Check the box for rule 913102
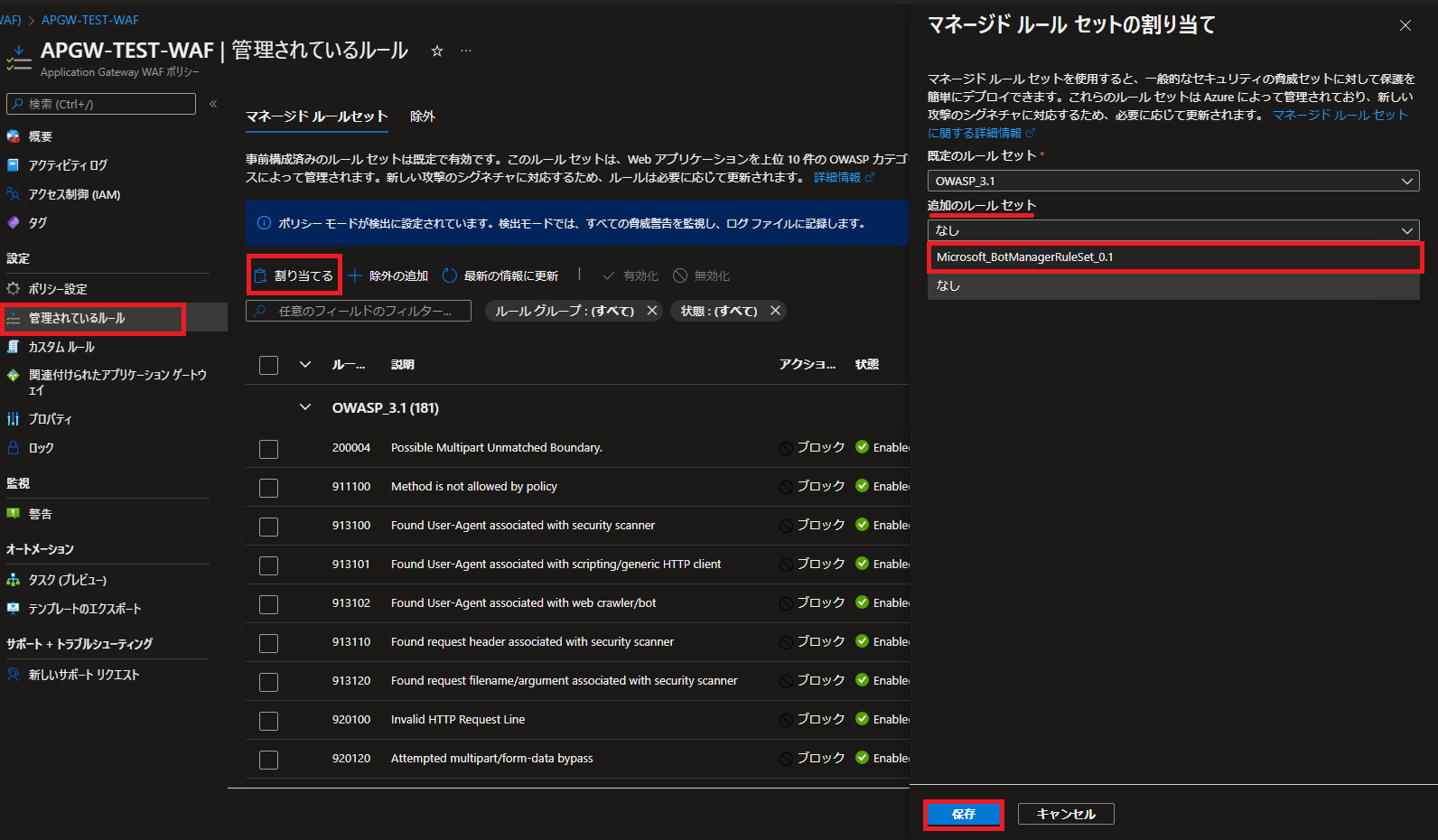Image resolution: width=1438 pixels, height=840 pixels. tap(268, 604)
